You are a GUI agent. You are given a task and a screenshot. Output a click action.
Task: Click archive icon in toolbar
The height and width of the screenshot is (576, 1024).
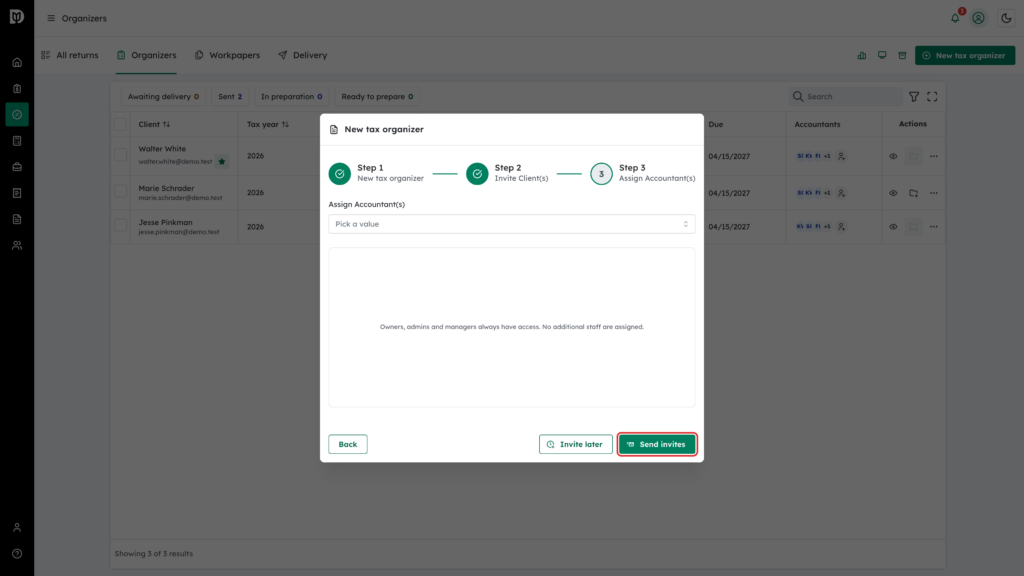[902, 56]
